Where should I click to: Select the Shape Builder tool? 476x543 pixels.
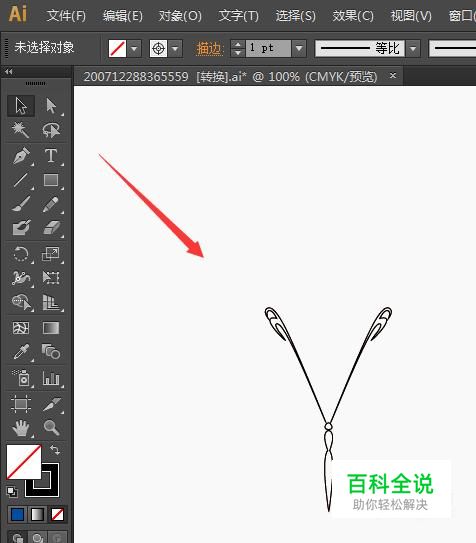(21, 302)
